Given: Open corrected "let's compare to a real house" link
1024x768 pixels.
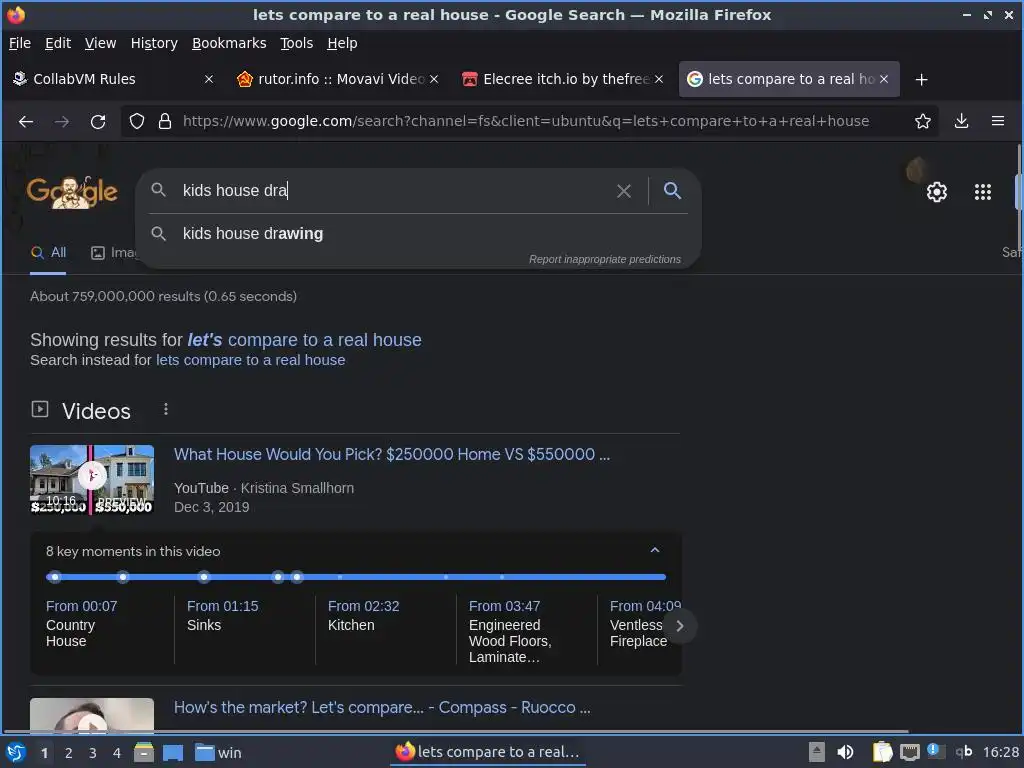Looking at the screenshot, I should click(x=304, y=340).
